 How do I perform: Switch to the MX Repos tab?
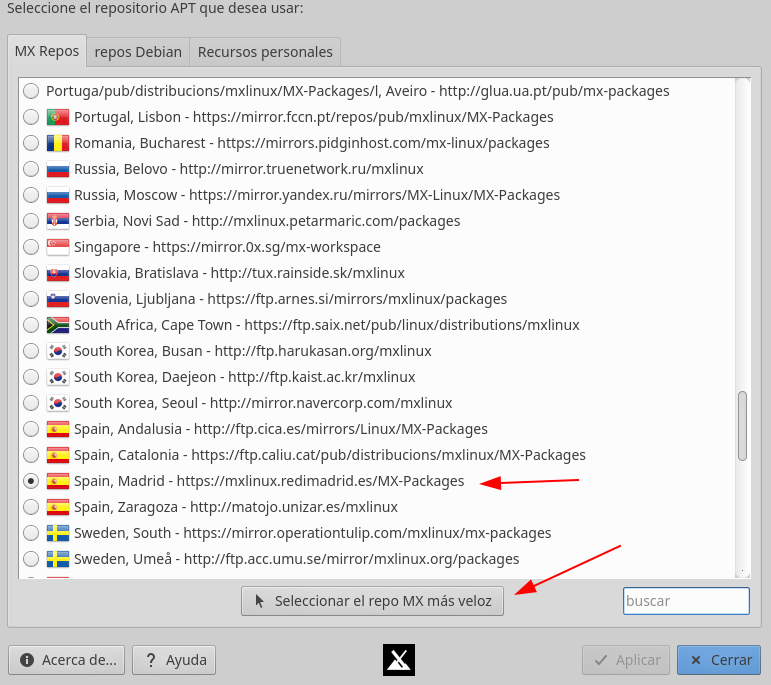(x=47, y=51)
